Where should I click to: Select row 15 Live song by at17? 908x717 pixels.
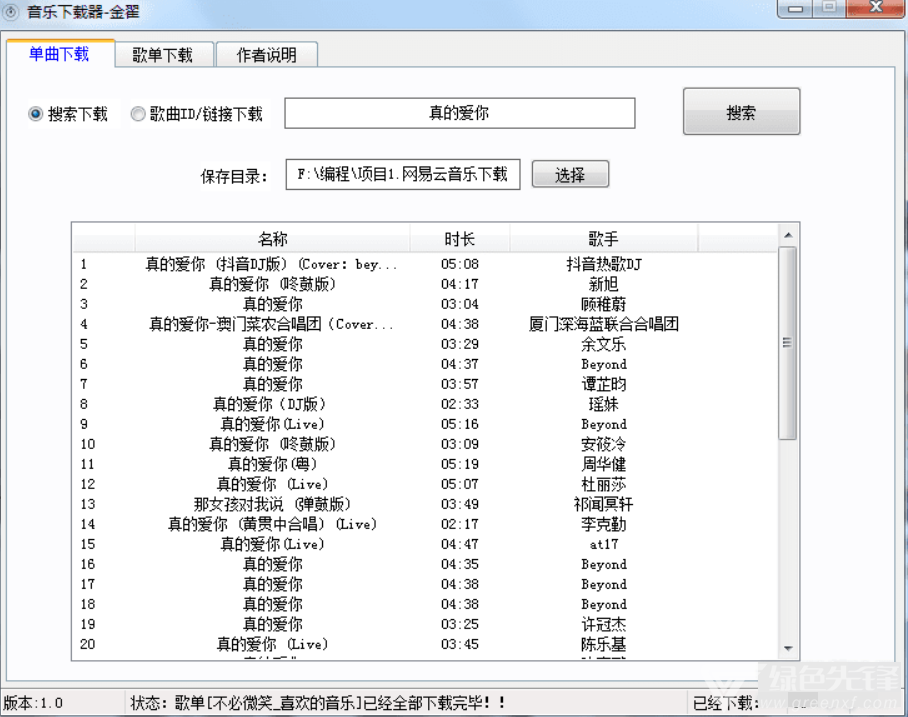click(426, 544)
